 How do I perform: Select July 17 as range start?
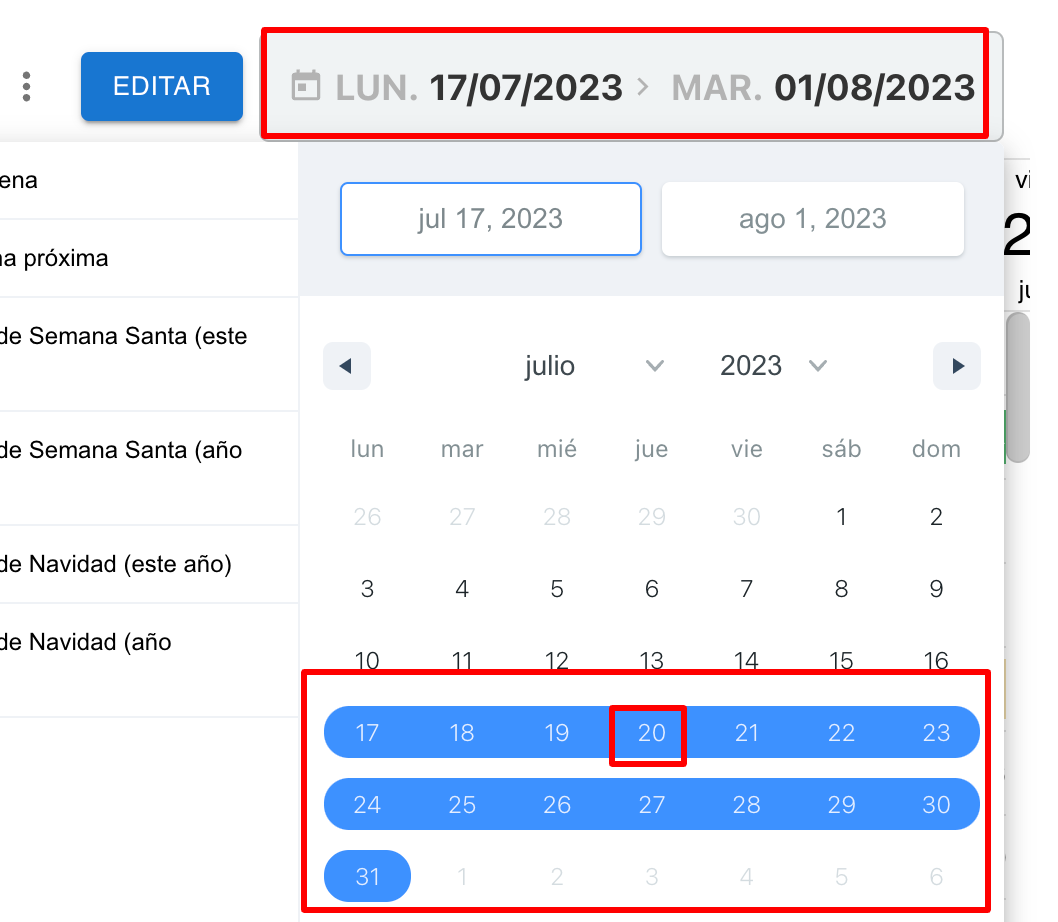point(367,733)
